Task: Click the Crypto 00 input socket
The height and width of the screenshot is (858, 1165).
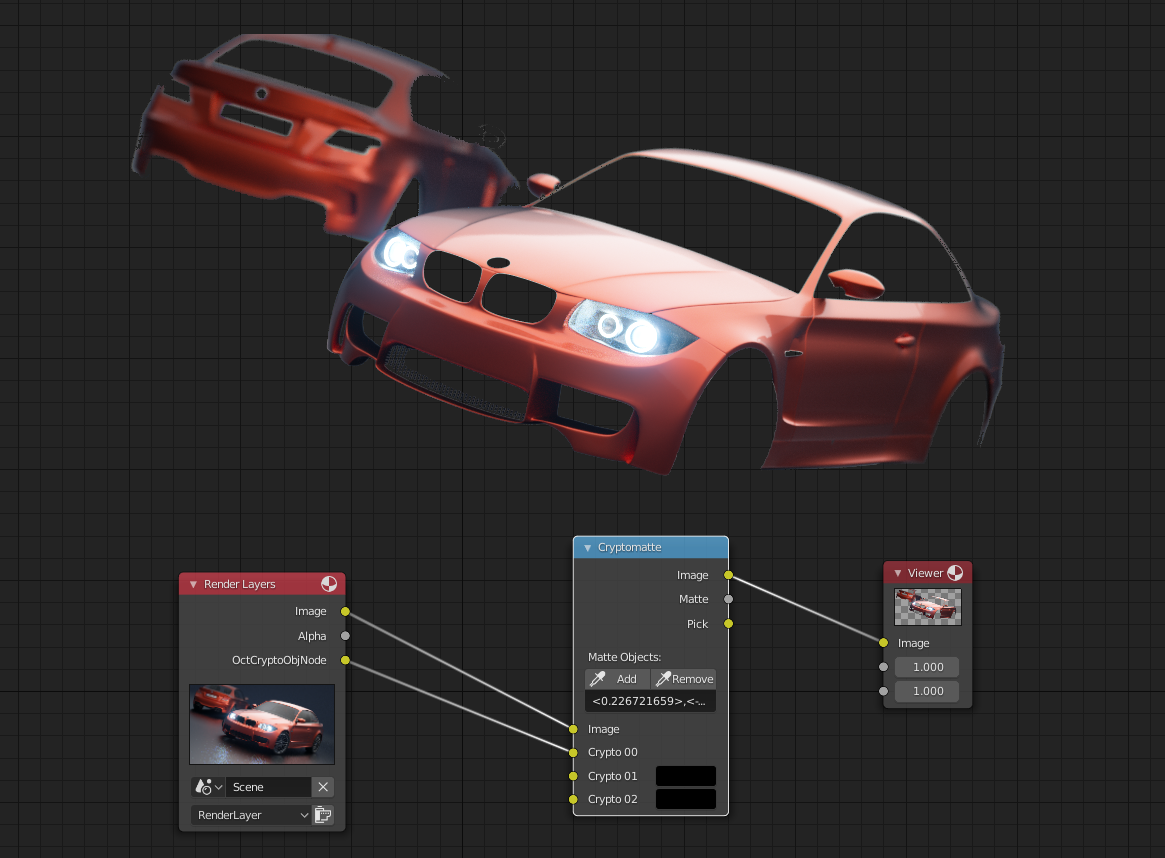Action: coord(574,753)
